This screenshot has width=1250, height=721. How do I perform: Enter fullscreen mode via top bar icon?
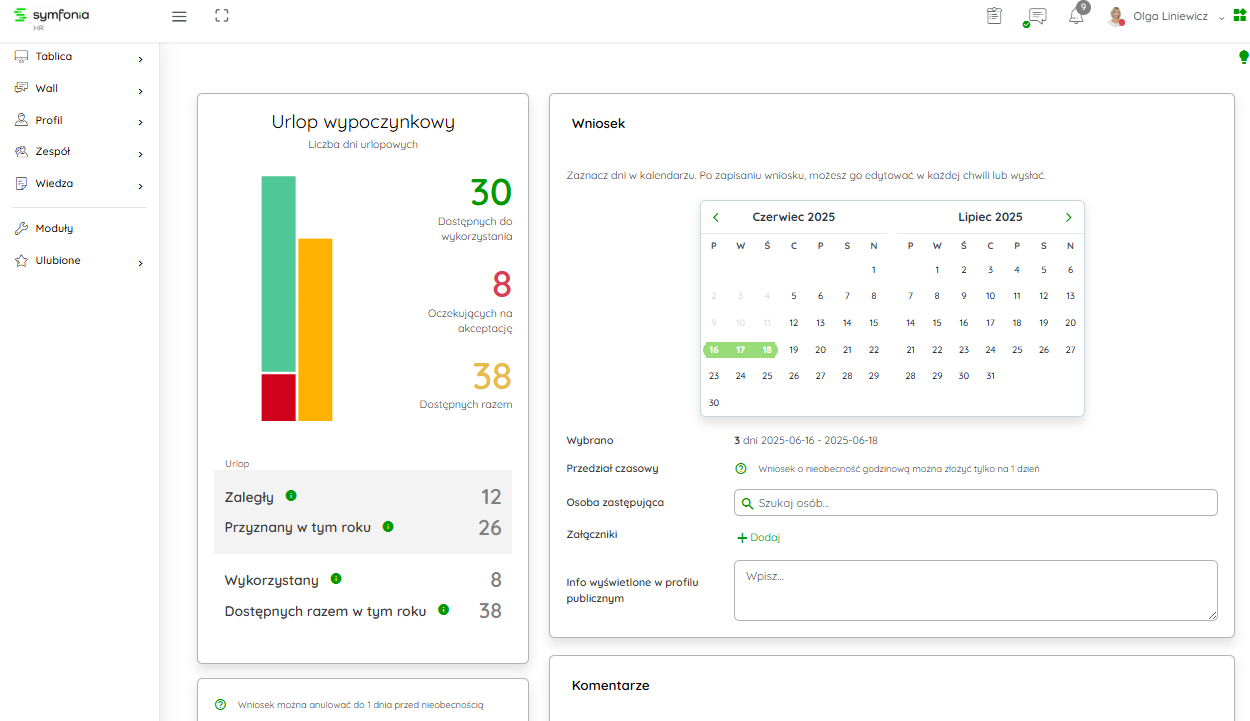point(222,16)
